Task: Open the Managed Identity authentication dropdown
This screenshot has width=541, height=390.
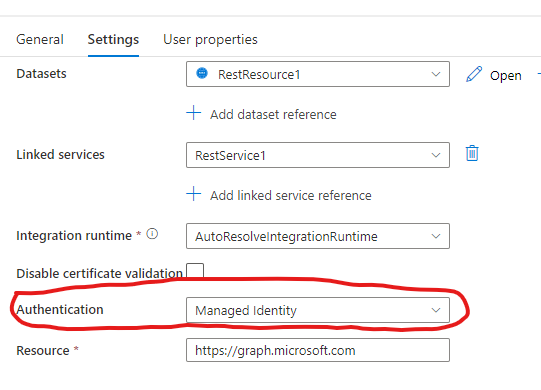Action: click(318, 310)
